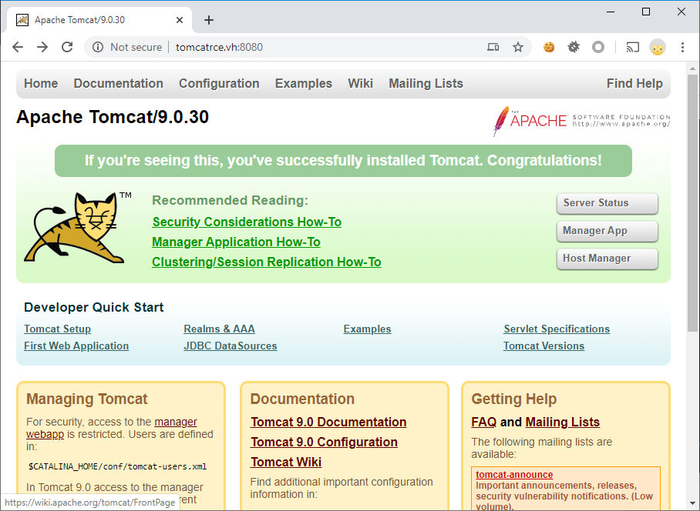Image resolution: width=700 pixels, height=511 pixels.
Task: Go back using the browser back arrow
Action: pos(17,47)
